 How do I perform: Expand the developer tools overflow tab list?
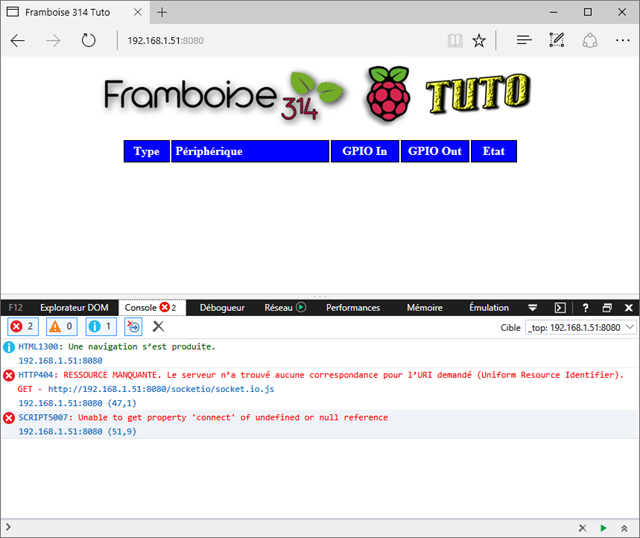click(x=533, y=307)
